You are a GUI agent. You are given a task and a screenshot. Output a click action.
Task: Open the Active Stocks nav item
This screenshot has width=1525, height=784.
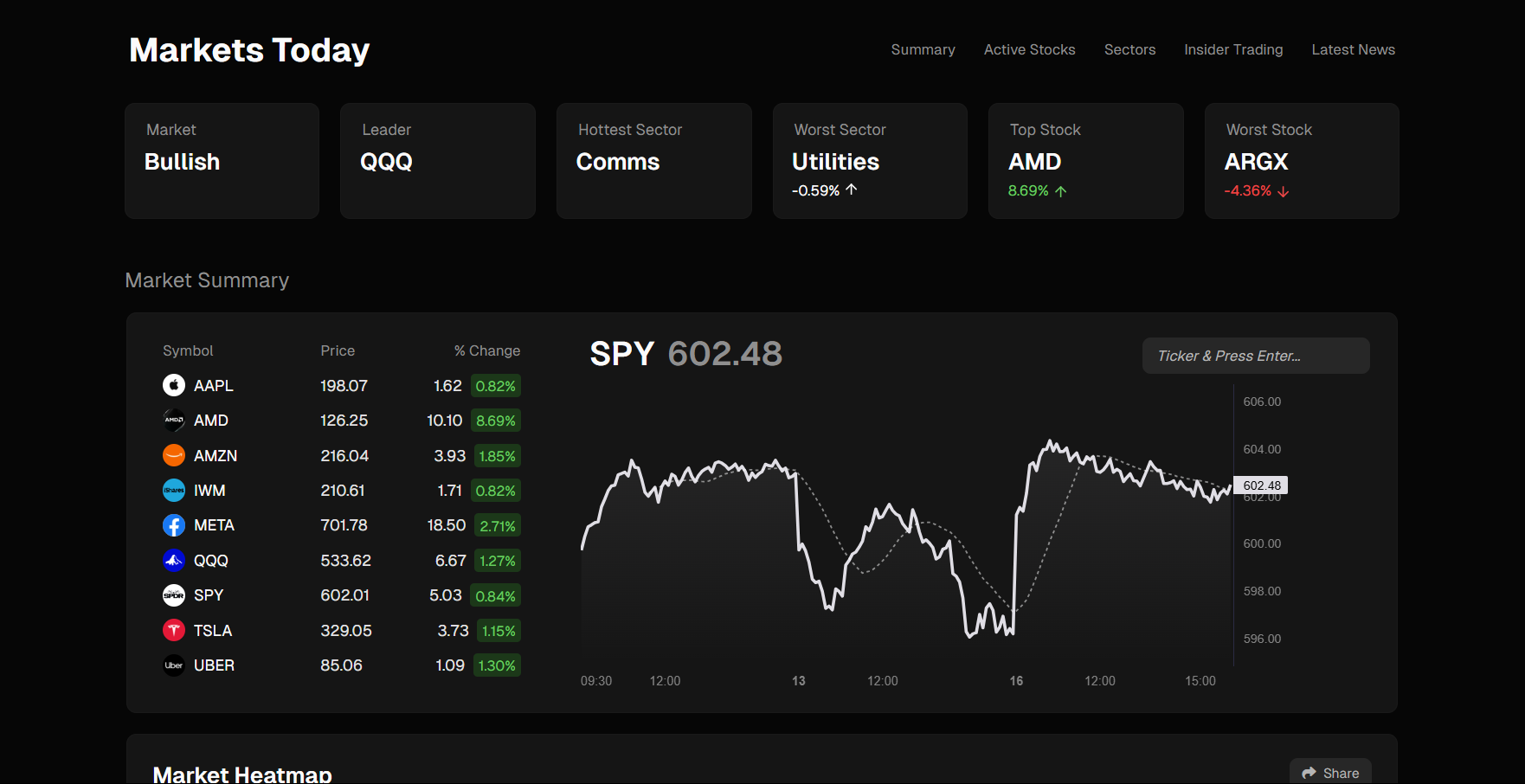[x=1029, y=49]
